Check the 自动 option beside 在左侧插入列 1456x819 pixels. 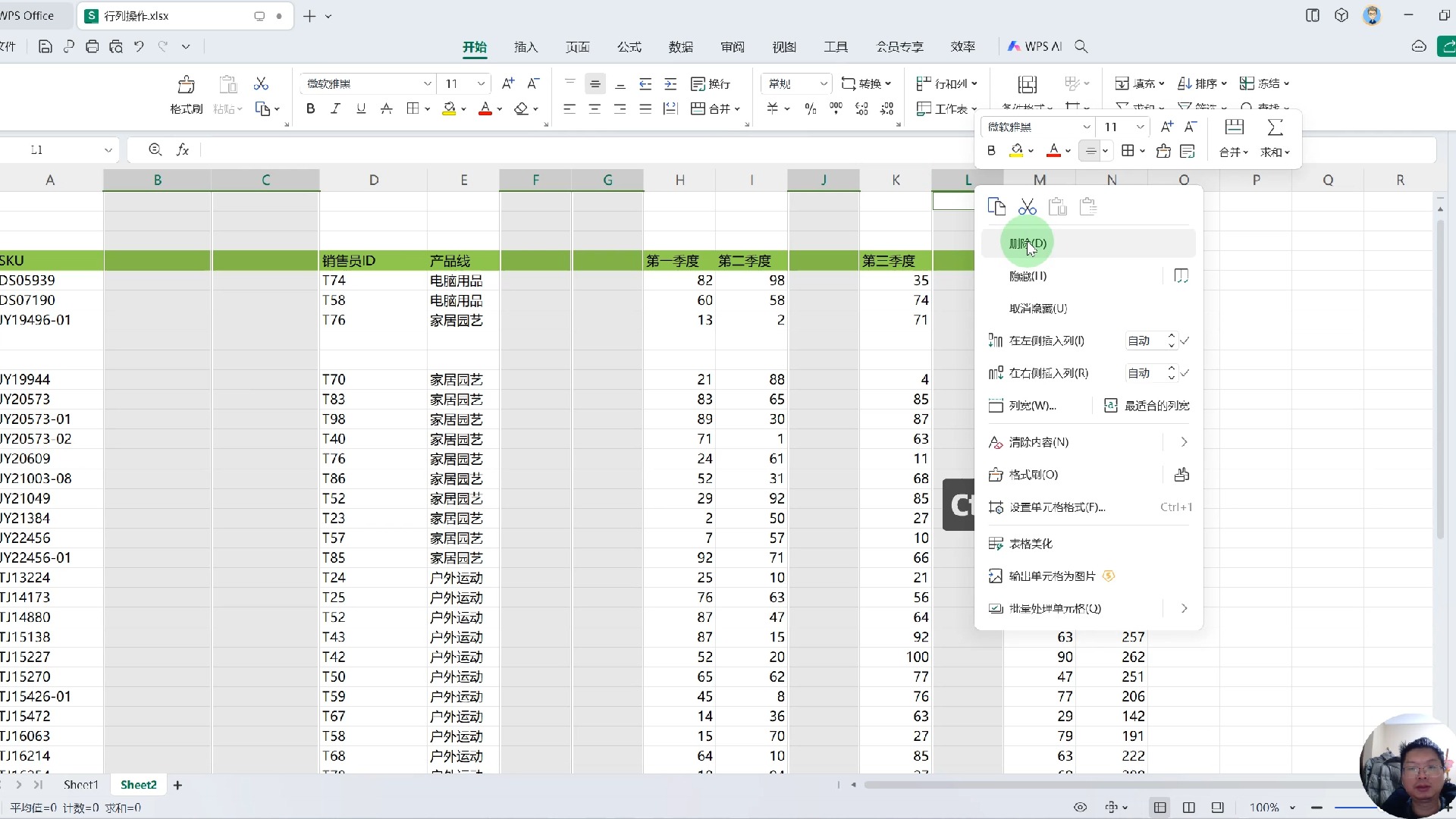tap(1185, 340)
